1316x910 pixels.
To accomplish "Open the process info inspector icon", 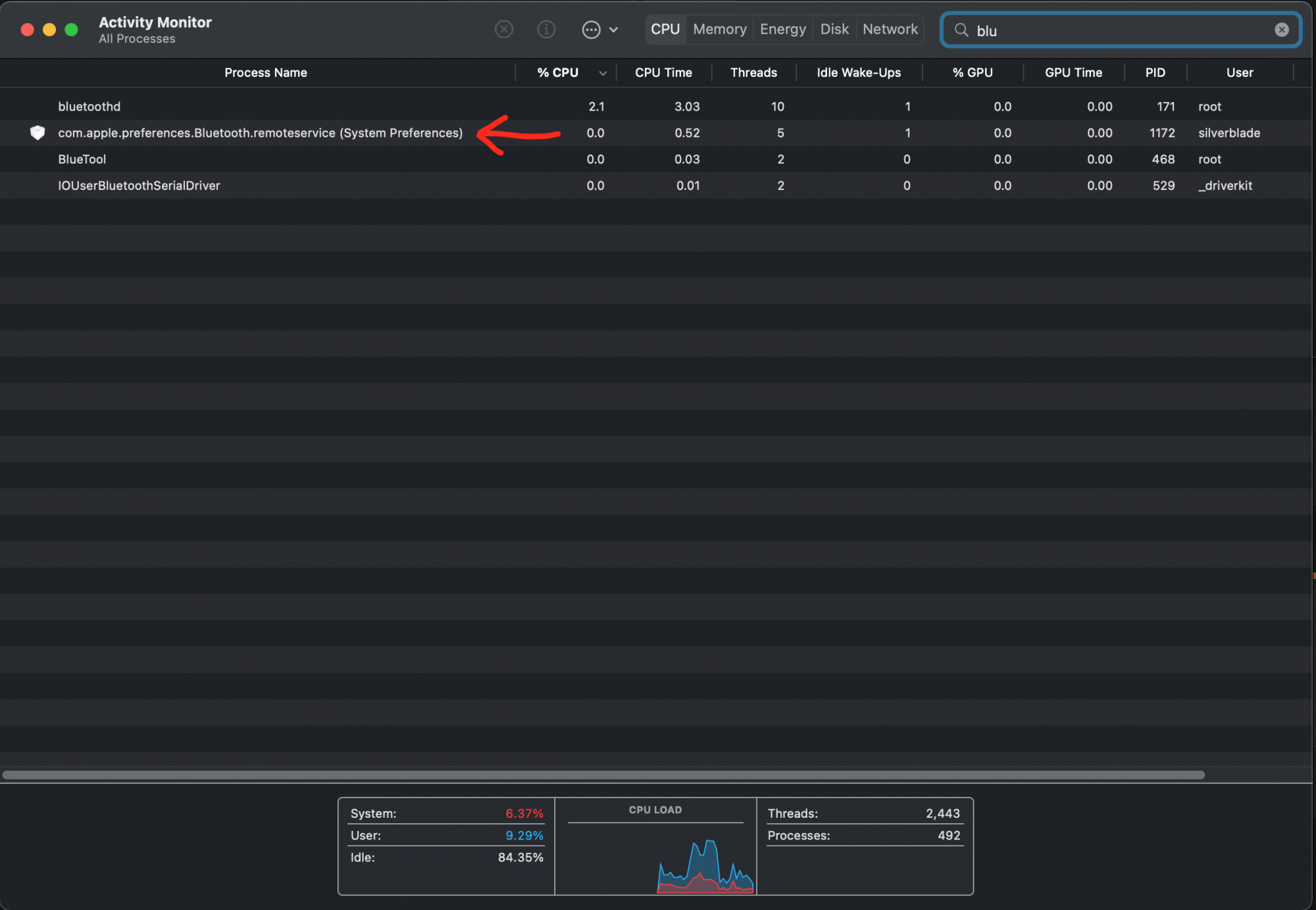I will [546, 30].
